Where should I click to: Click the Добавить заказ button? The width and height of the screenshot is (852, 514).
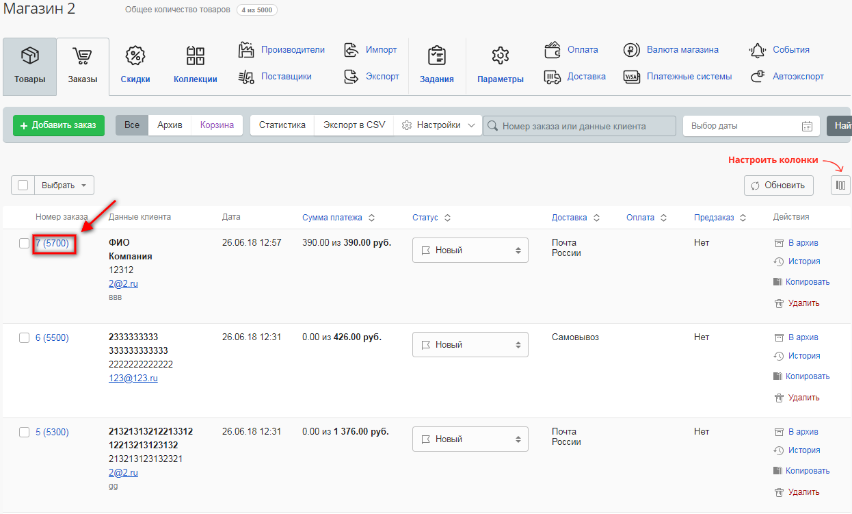pyautogui.click(x=58, y=125)
